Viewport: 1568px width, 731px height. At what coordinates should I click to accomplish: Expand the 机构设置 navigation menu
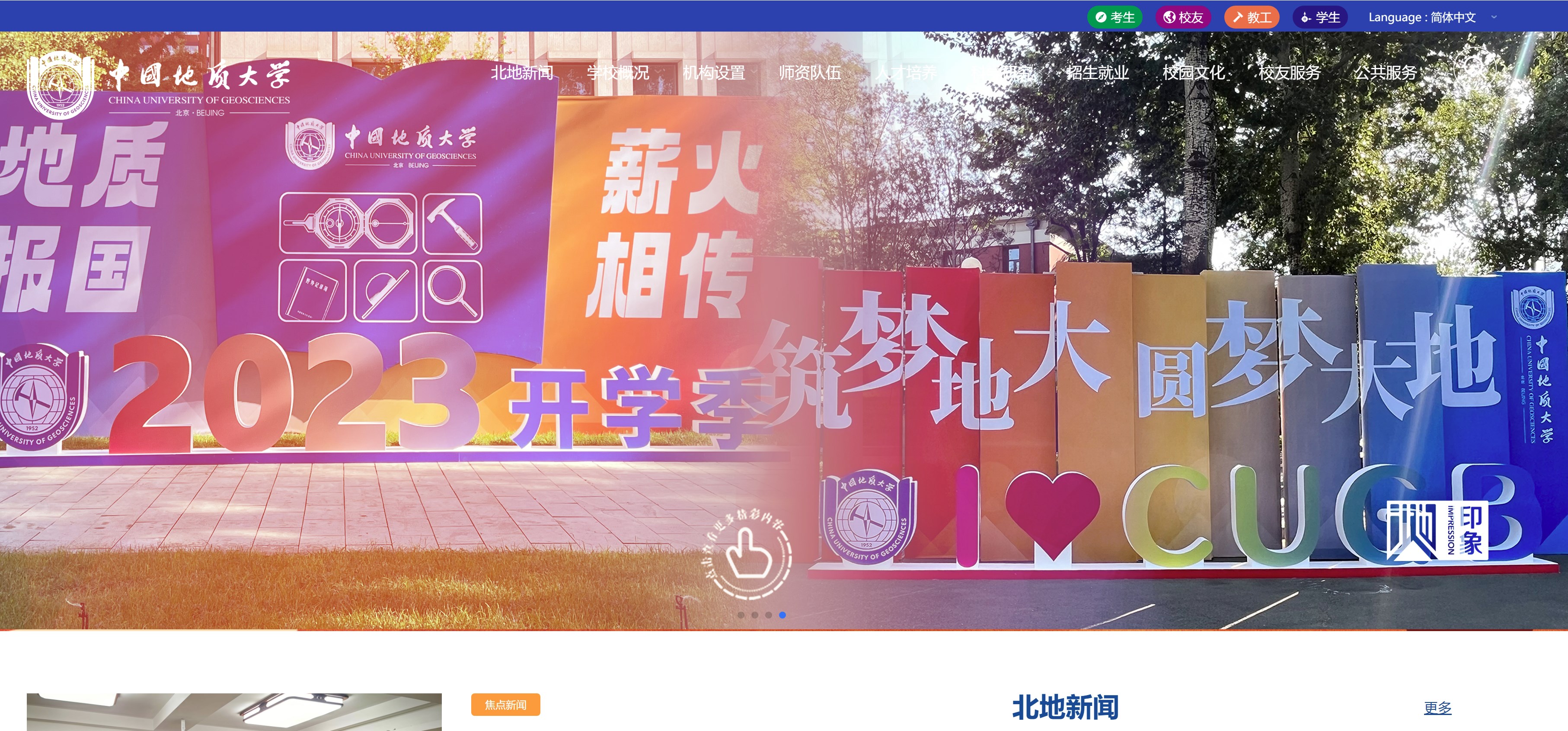coord(714,73)
